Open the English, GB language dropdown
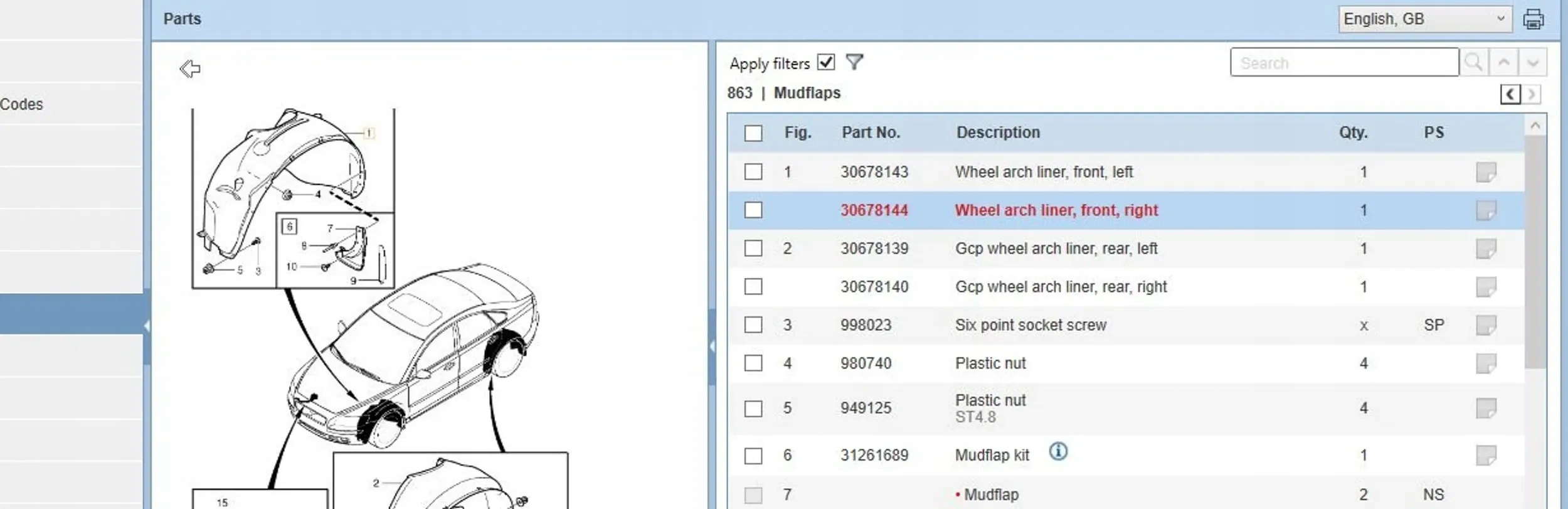 1424,19
